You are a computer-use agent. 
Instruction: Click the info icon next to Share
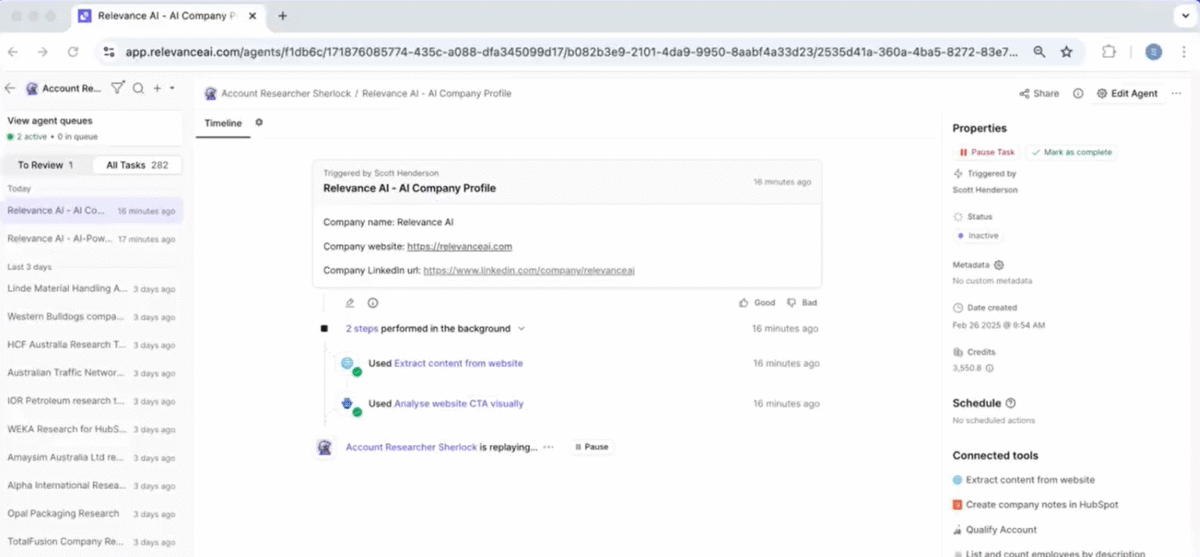coord(1078,93)
